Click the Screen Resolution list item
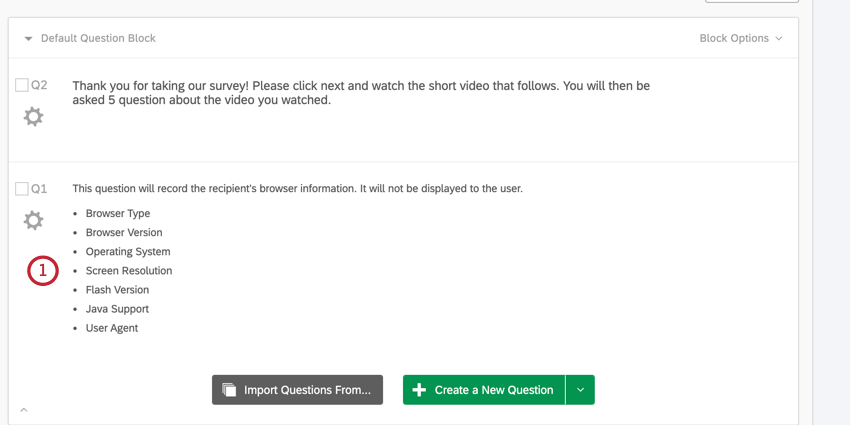Viewport: 850px width, 425px height. 129,271
